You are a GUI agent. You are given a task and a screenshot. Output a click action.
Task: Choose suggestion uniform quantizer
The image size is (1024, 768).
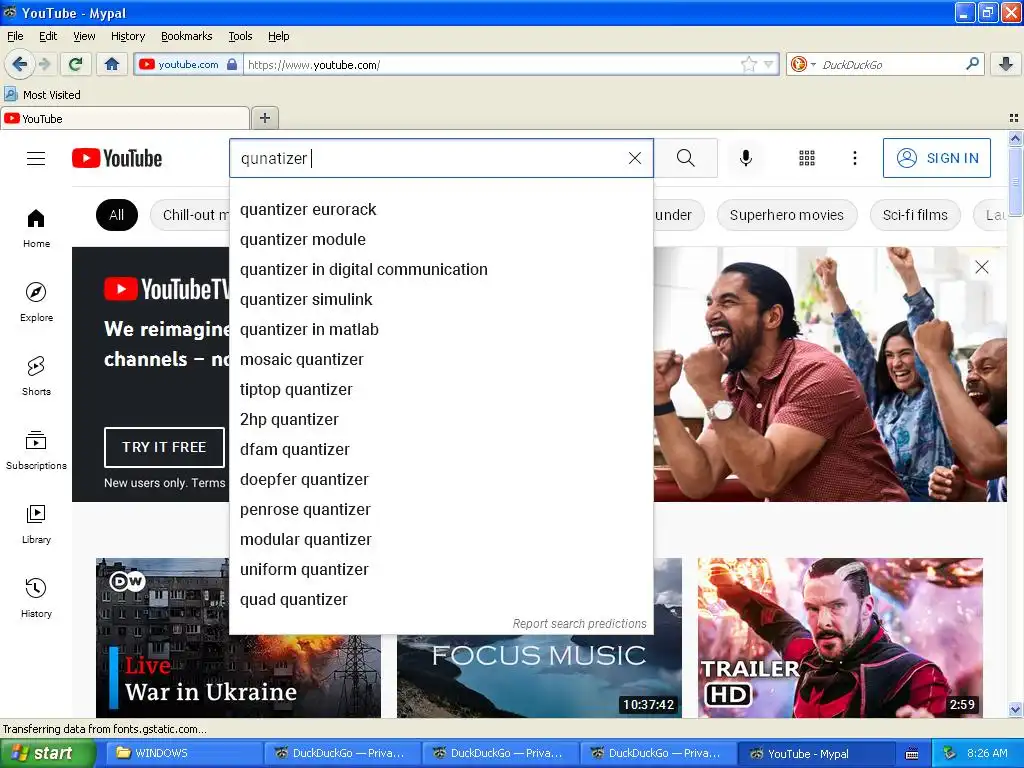[441, 569]
